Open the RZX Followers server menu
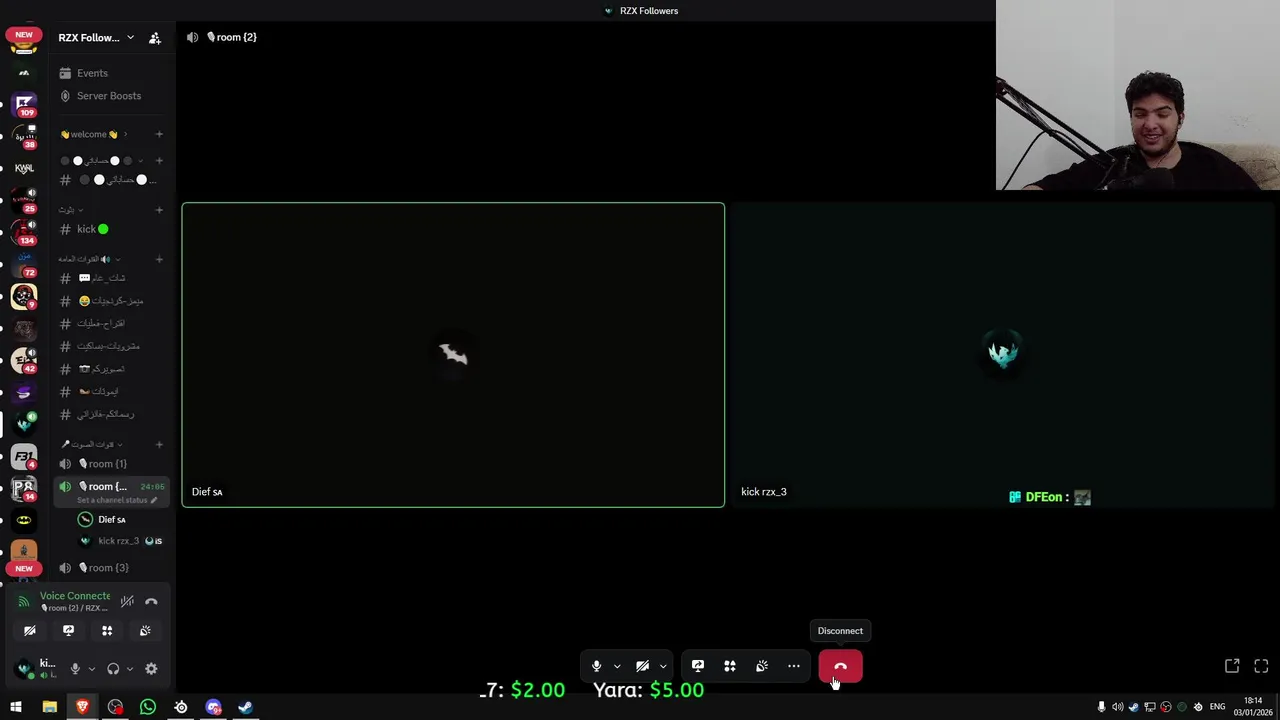This screenshot has width=1280, height=720. coord(96,38)
